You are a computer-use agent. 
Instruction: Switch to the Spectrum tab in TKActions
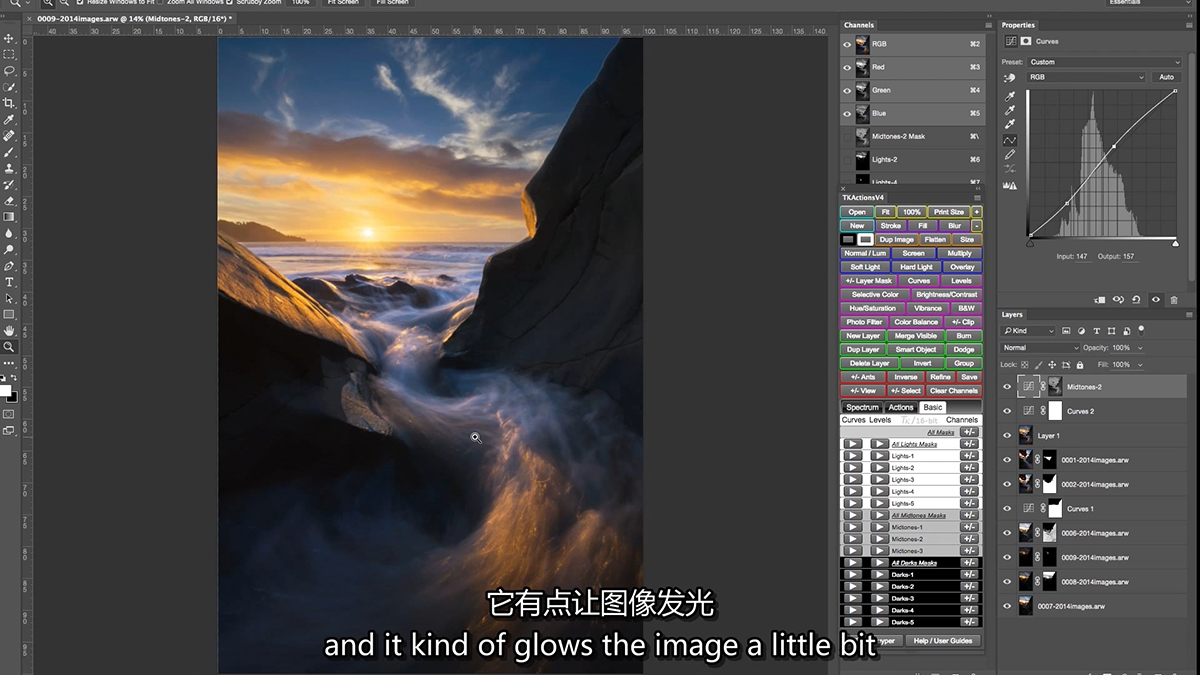coord(861,408)
